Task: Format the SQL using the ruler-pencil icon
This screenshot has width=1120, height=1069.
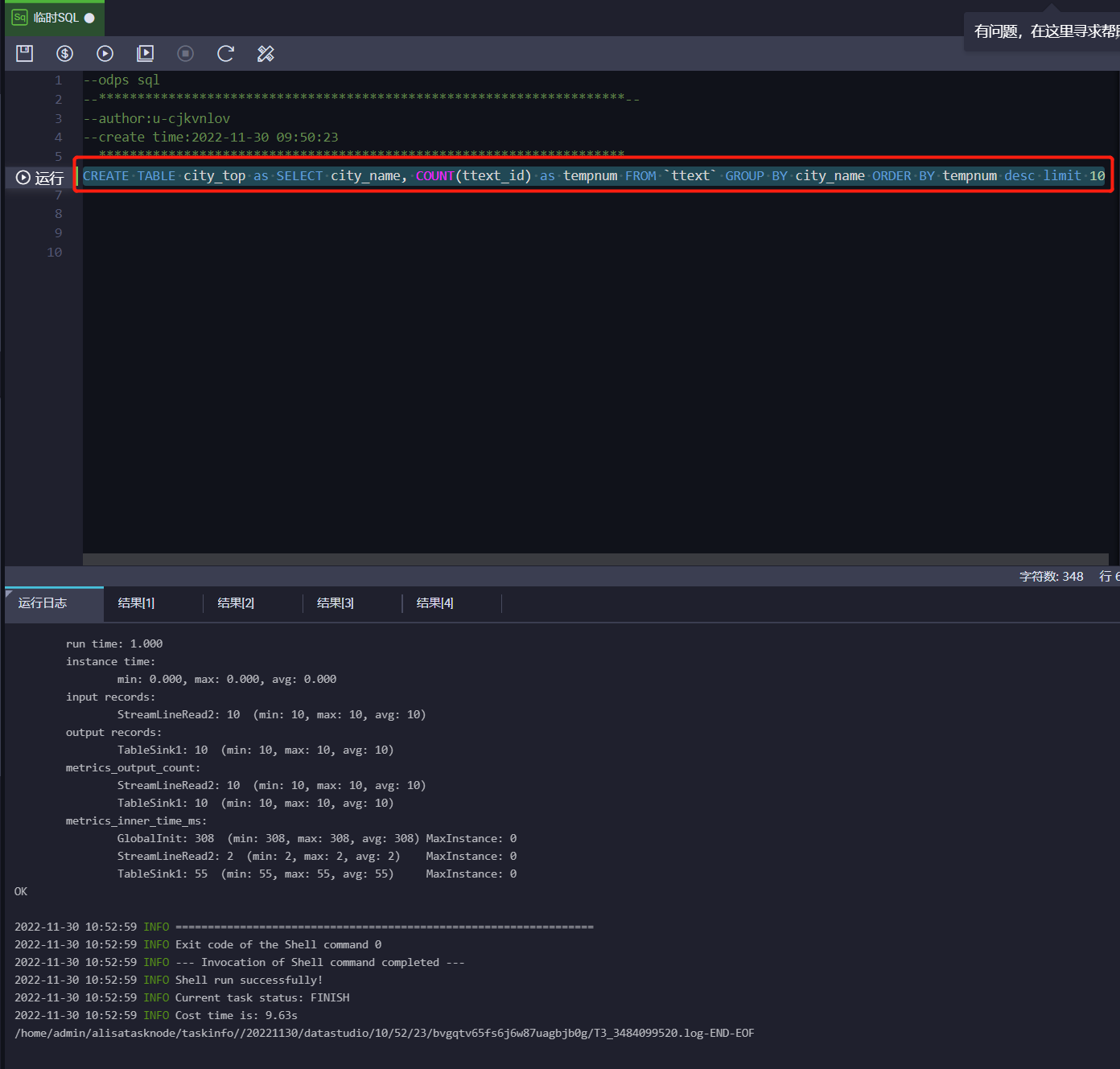Action: tap(266, 53)
